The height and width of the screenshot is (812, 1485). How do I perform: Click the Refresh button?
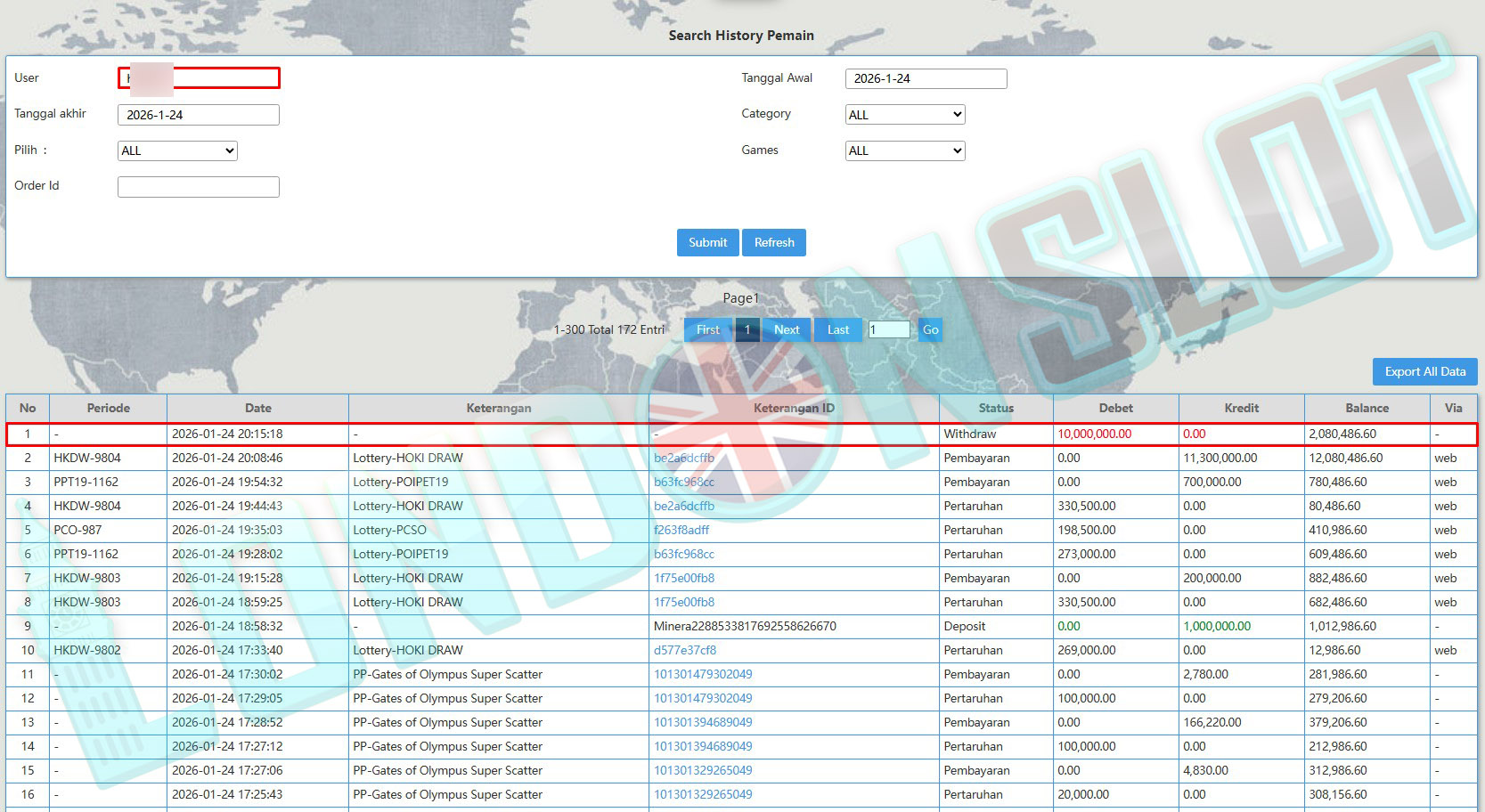click(x=774, y=242)
